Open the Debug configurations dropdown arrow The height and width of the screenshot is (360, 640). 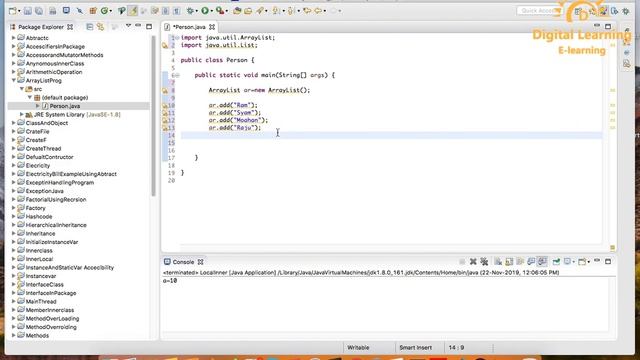pyautogui.click(x=196, y=11)
